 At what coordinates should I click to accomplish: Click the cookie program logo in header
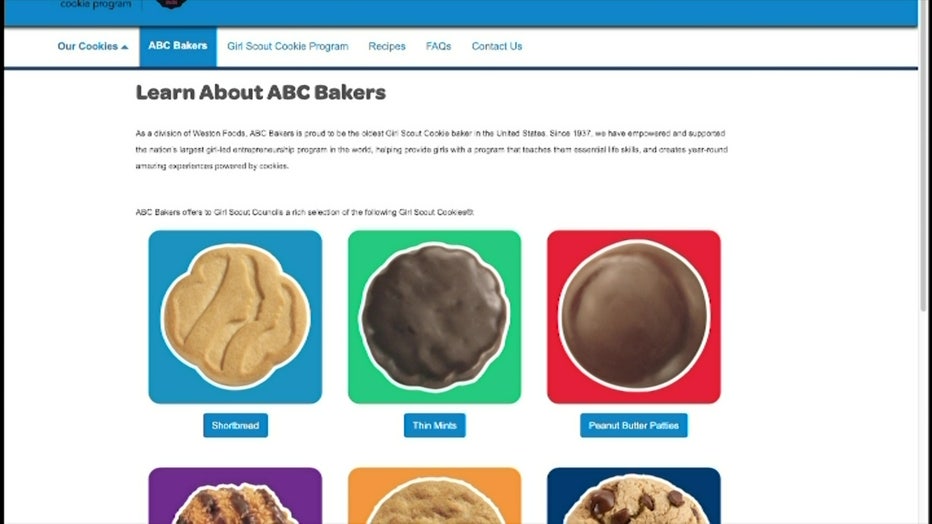96,4
